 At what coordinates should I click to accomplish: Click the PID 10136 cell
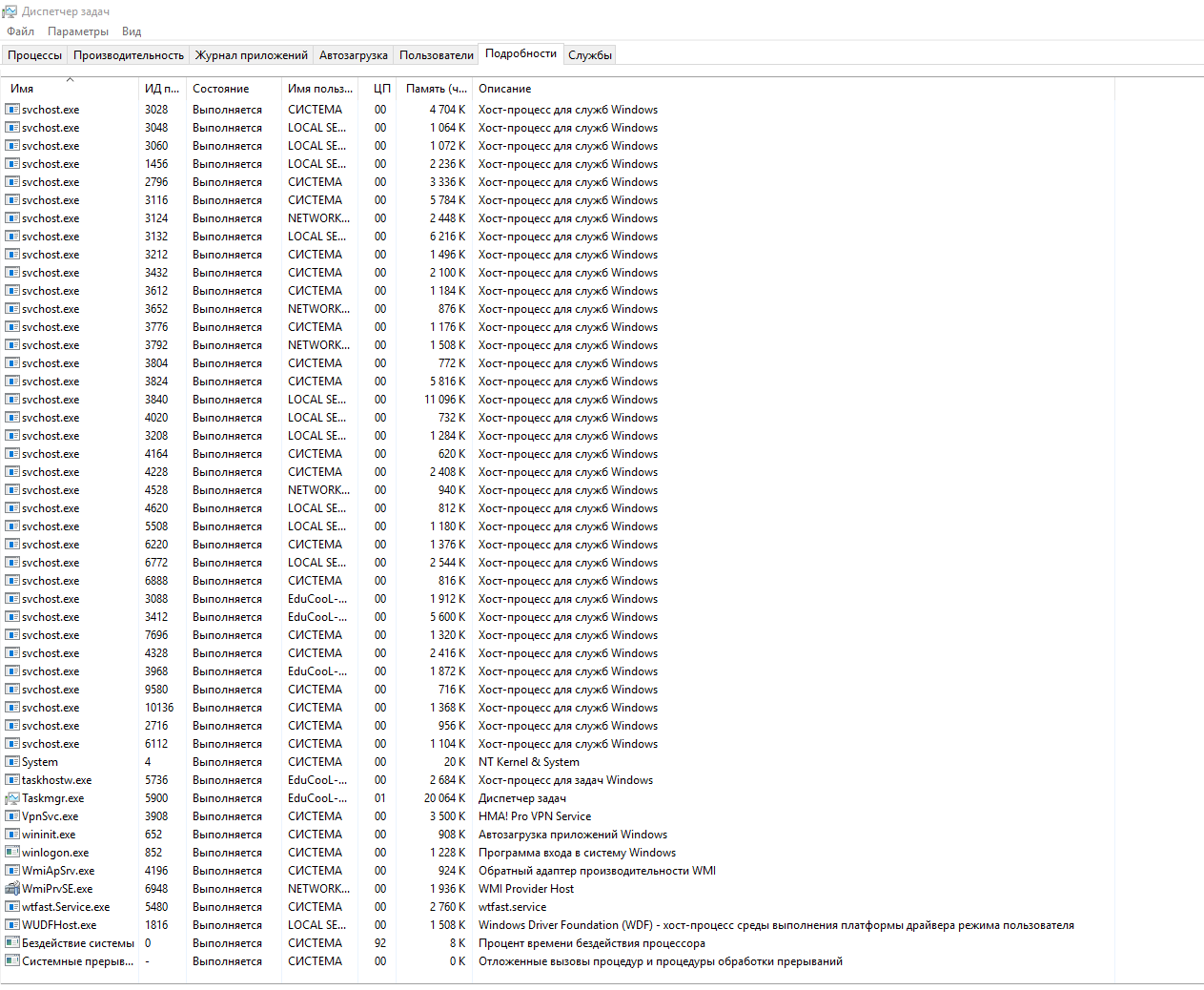click(159, 708)
